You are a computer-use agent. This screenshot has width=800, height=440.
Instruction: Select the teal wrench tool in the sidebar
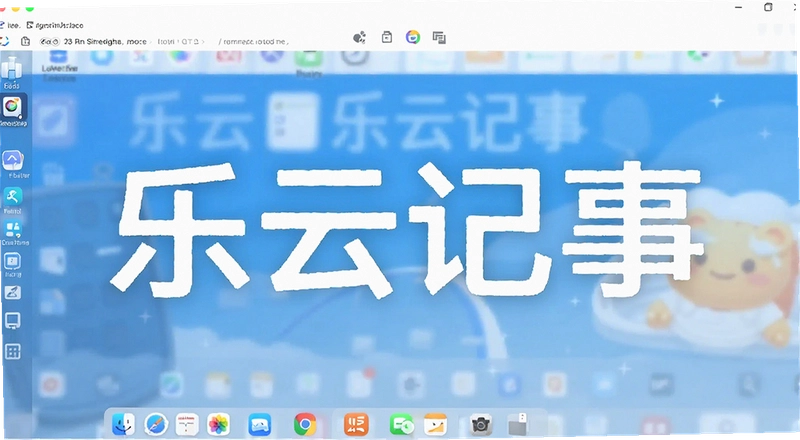click(12, 195)
